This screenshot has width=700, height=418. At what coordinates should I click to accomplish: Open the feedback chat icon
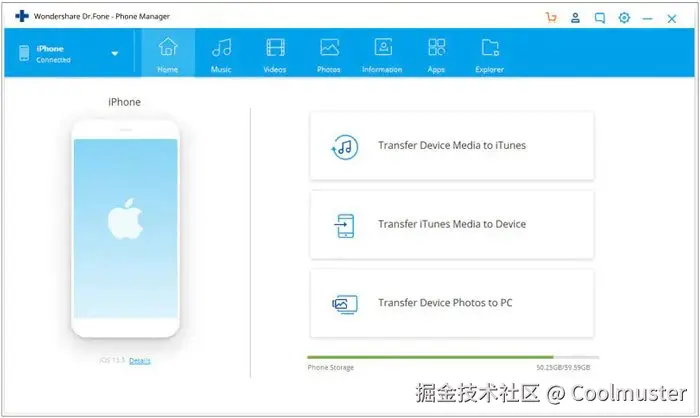point(600,18)
